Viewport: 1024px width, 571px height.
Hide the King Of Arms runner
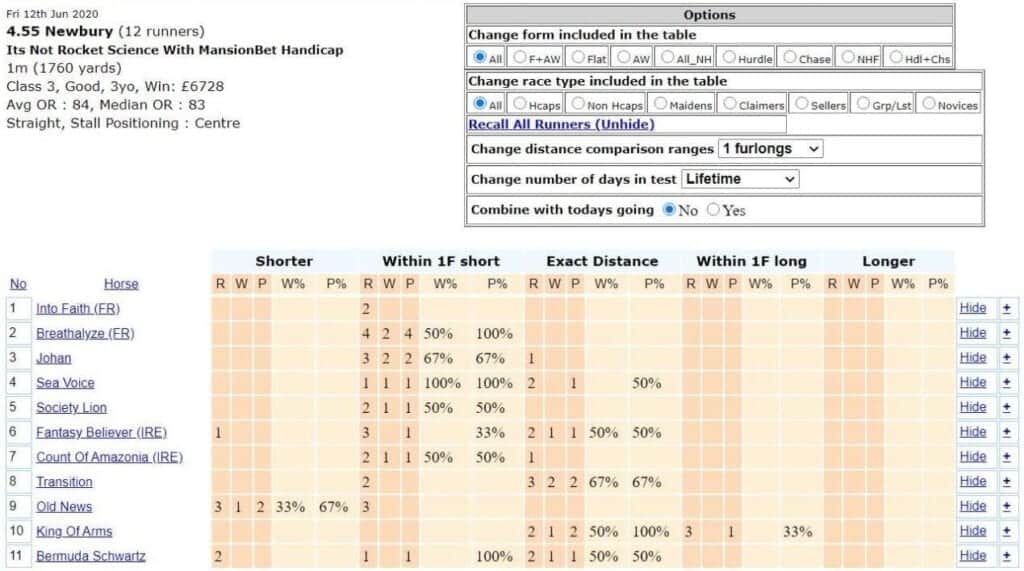click(x=972, y=531)
